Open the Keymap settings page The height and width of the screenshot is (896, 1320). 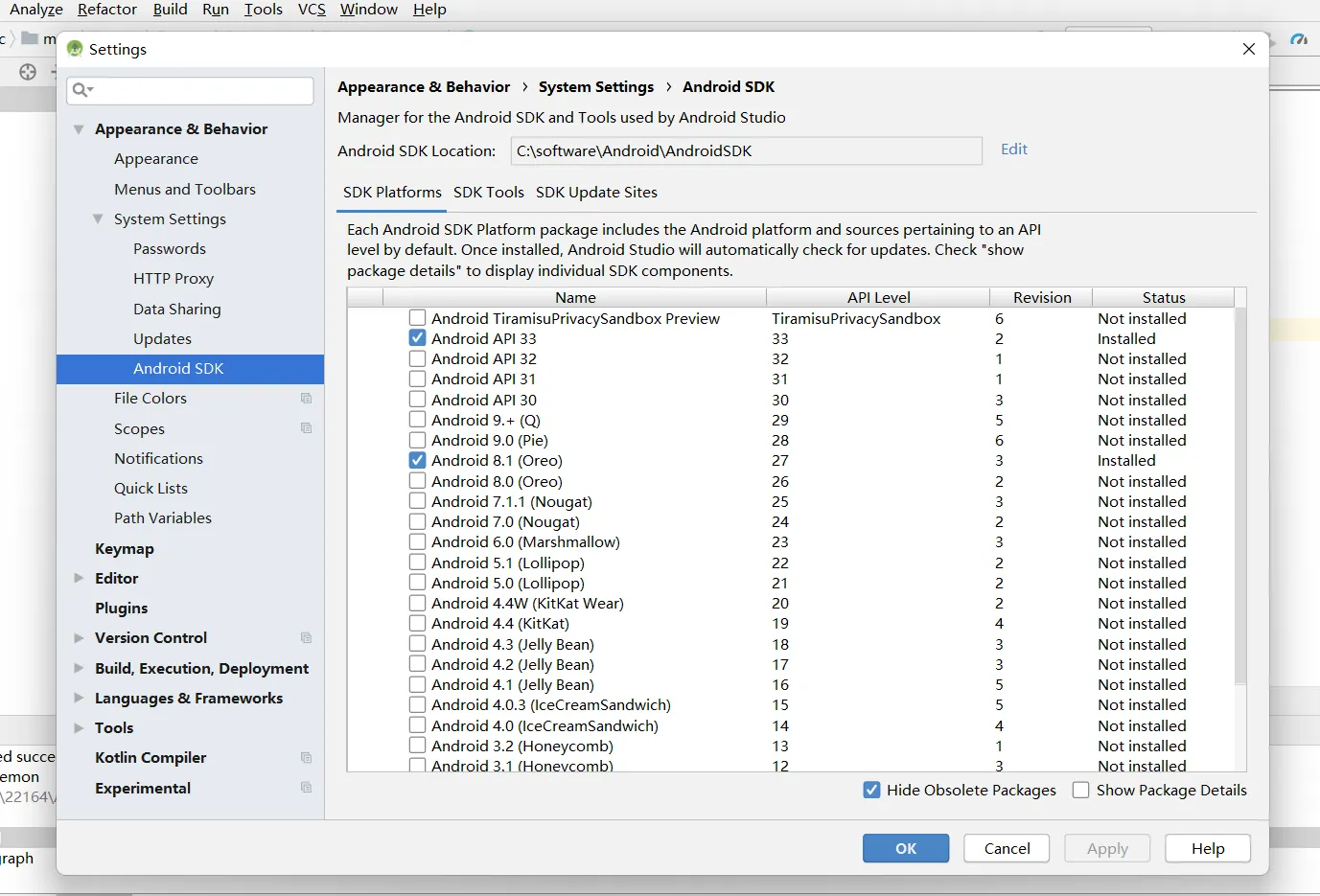(x=125, y=549)
